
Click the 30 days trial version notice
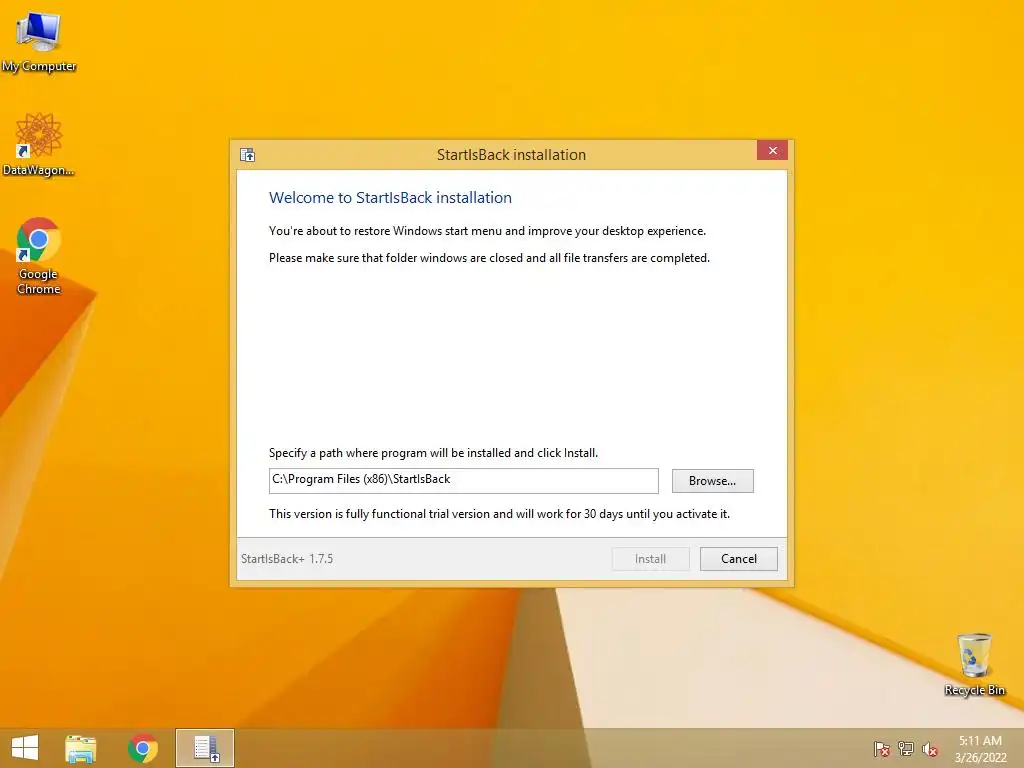500,514
